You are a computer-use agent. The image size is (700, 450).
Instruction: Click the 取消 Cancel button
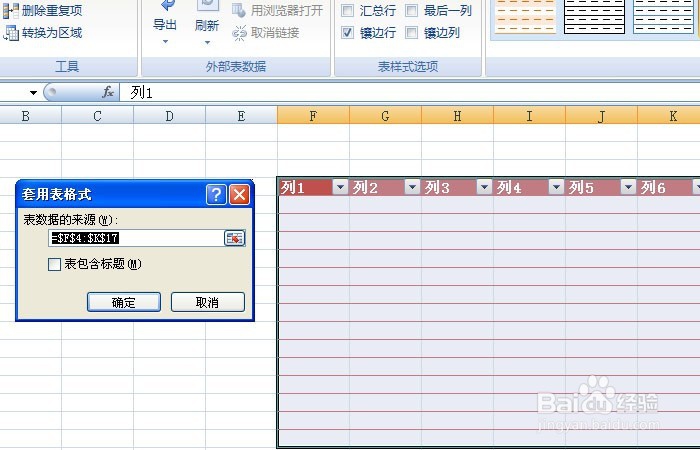click(208, 302)
